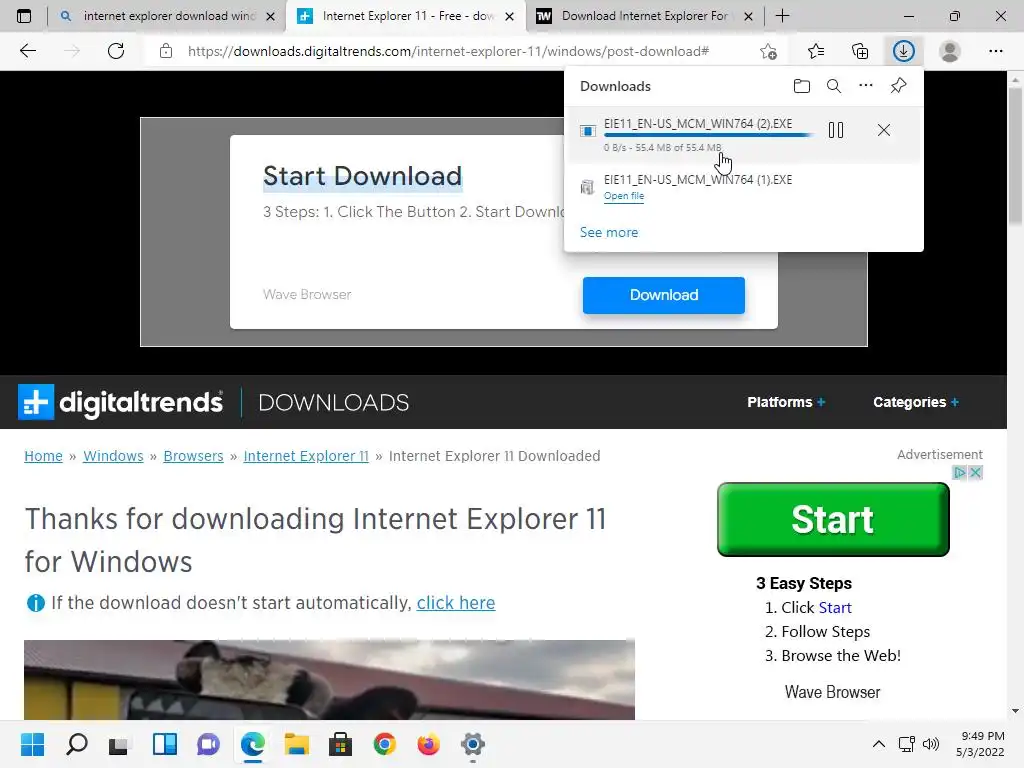Screen dimensions: 1024x768
Task: Click the Start link in 3 Easy Steps
Action: [x=835, y=608]
